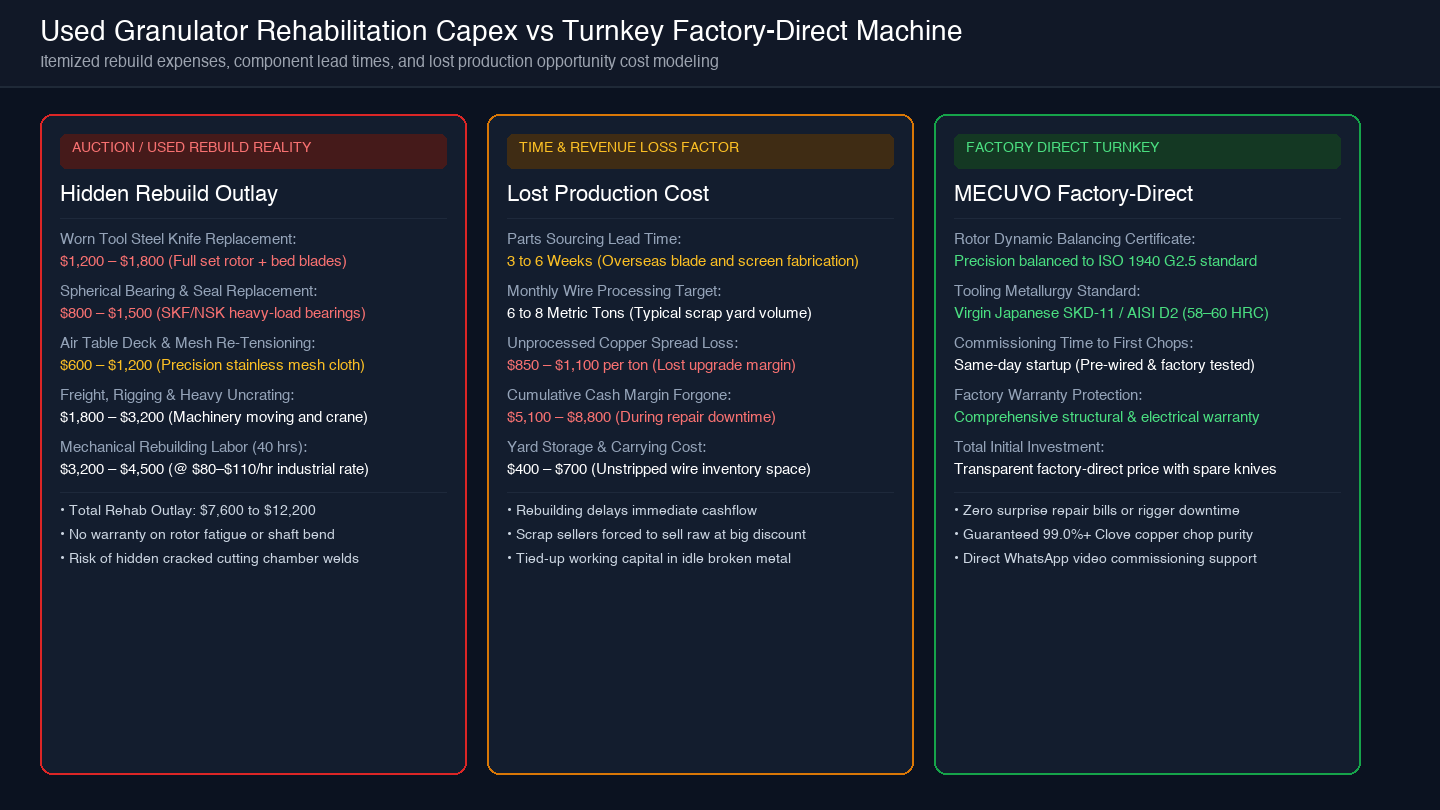Viewport: 1440px width, 810px height.
Task: Click the Same-day startup value
Action: pyautogui.click(x=1104, y=365)
